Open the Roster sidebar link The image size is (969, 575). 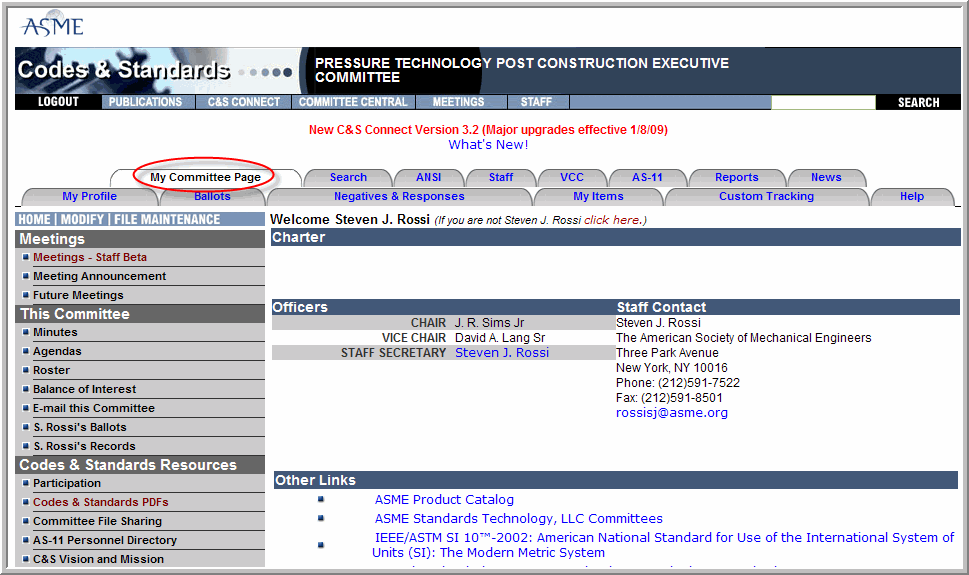pyautogui.click(x=51, y=370)
